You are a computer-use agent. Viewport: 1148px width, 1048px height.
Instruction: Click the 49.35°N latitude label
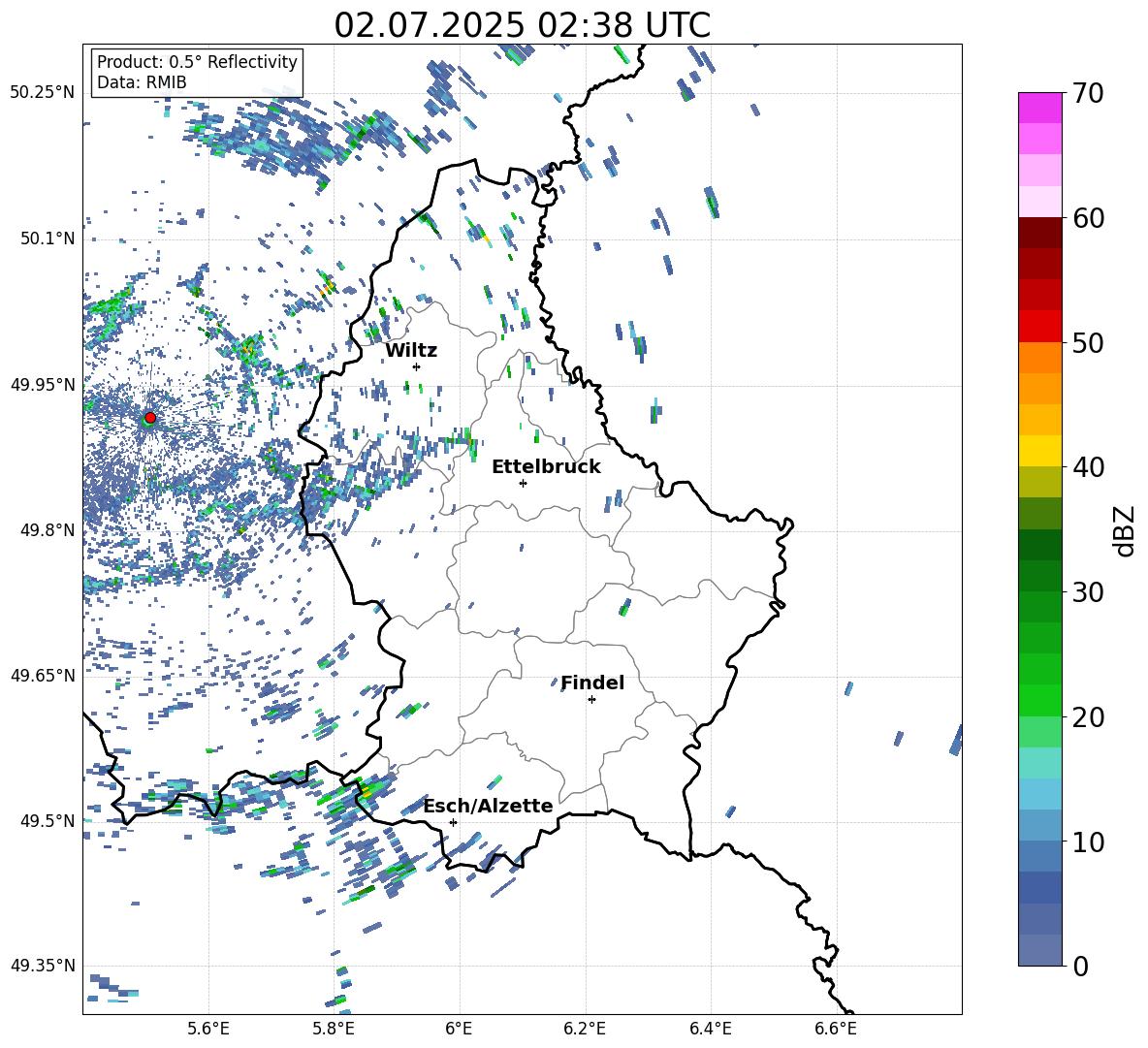[43, 966]
